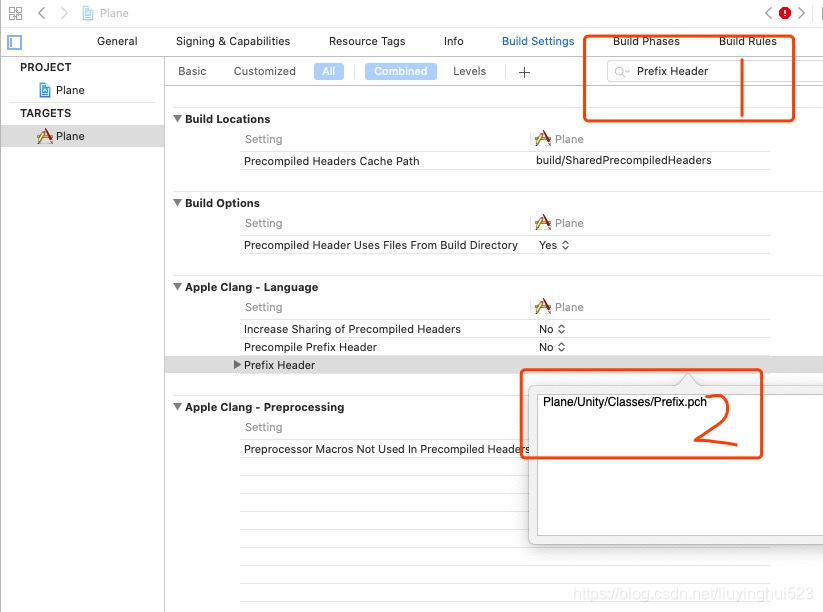Image resolution: width=823 pixels, height=612 pixels.
Task: Show Basic build settings
Action: 192,71
